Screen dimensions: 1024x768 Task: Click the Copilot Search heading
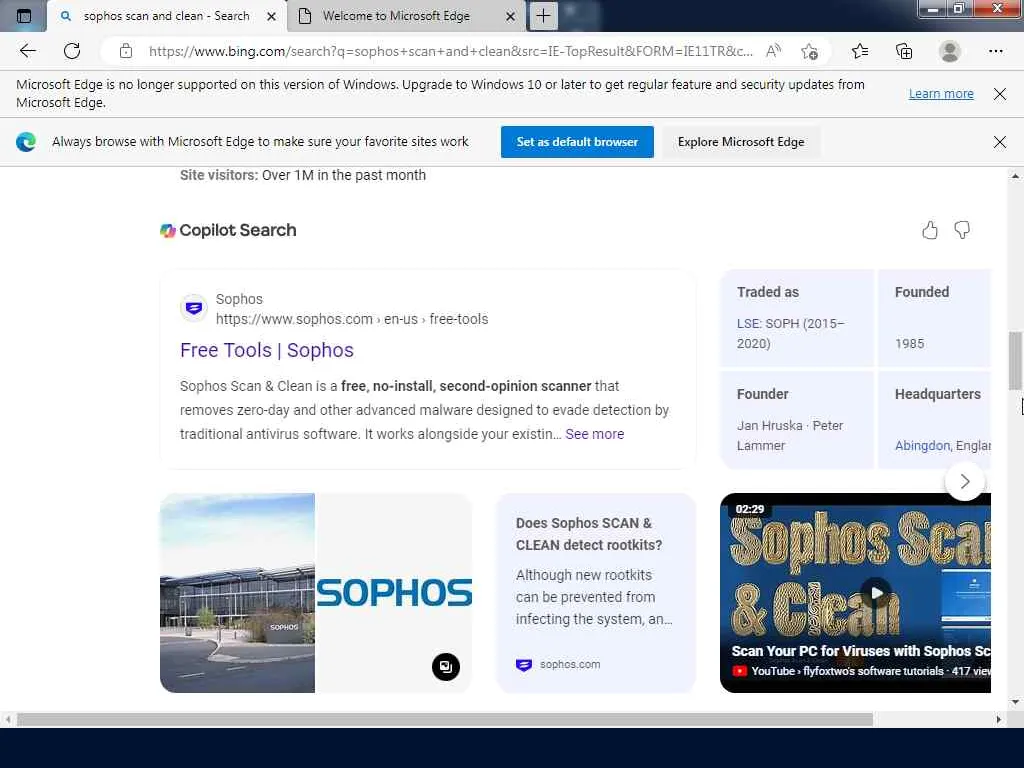pos(238,231)
